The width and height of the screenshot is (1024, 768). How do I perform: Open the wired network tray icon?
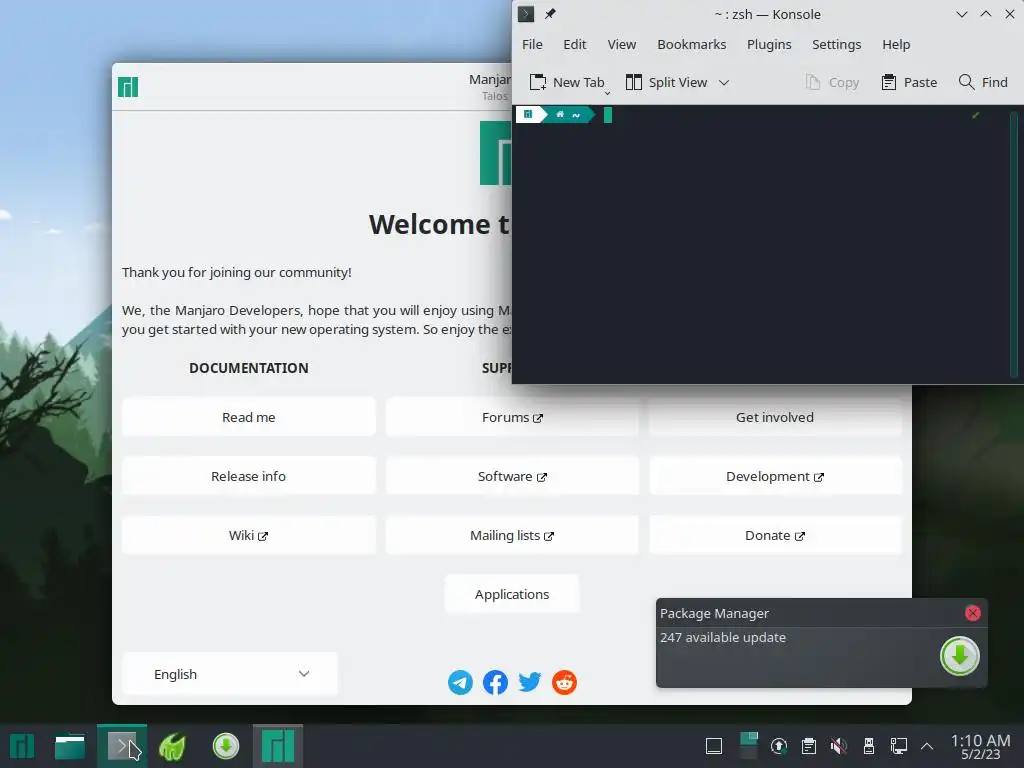(x=899, y=746)
